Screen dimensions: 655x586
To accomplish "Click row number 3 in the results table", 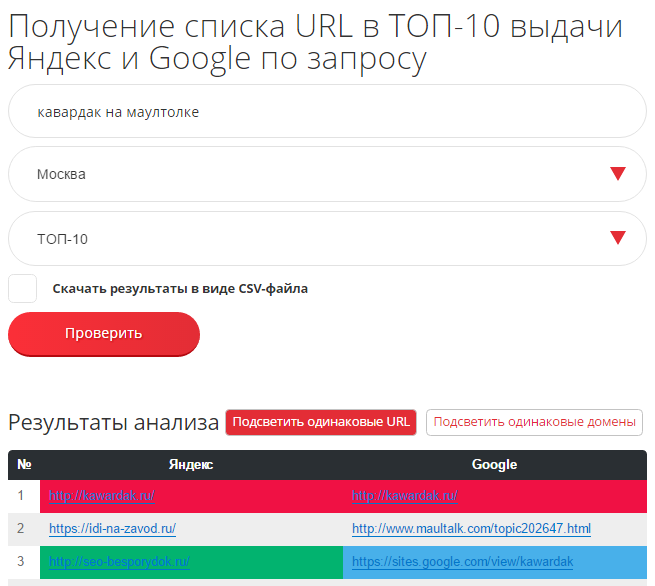I will (x=20, y=561).
